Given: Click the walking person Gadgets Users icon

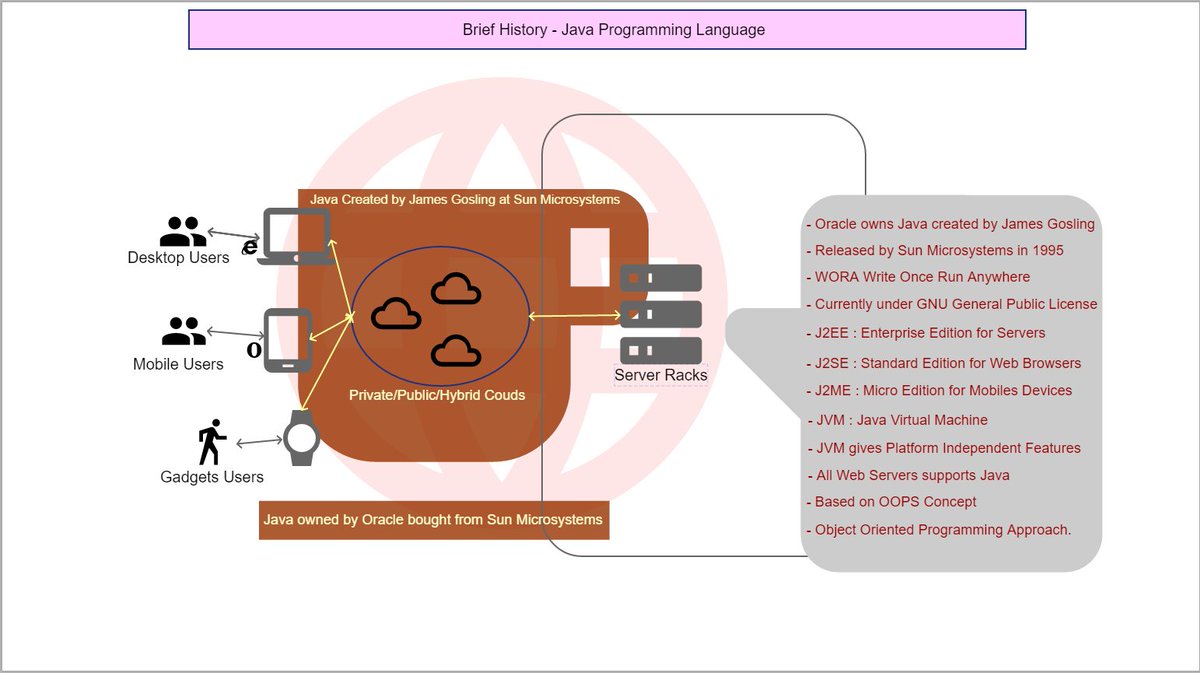Looking at the screenshot, I should click(x=211, y=442).
